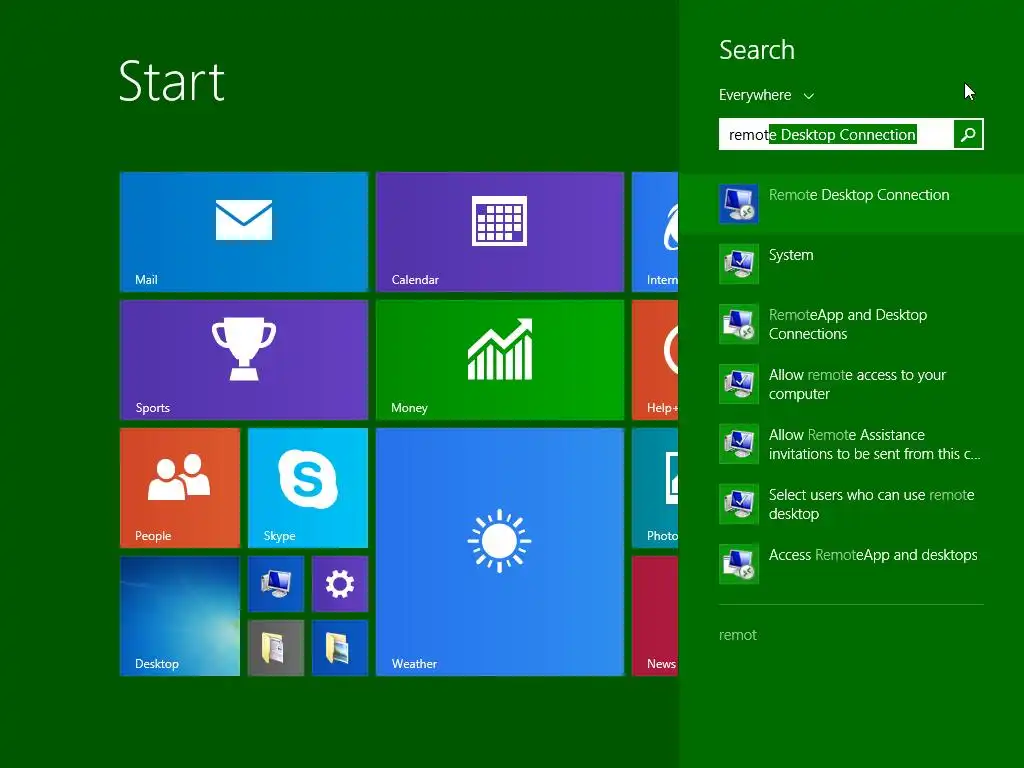Click the search magnifier button

(x=968, y=135)
